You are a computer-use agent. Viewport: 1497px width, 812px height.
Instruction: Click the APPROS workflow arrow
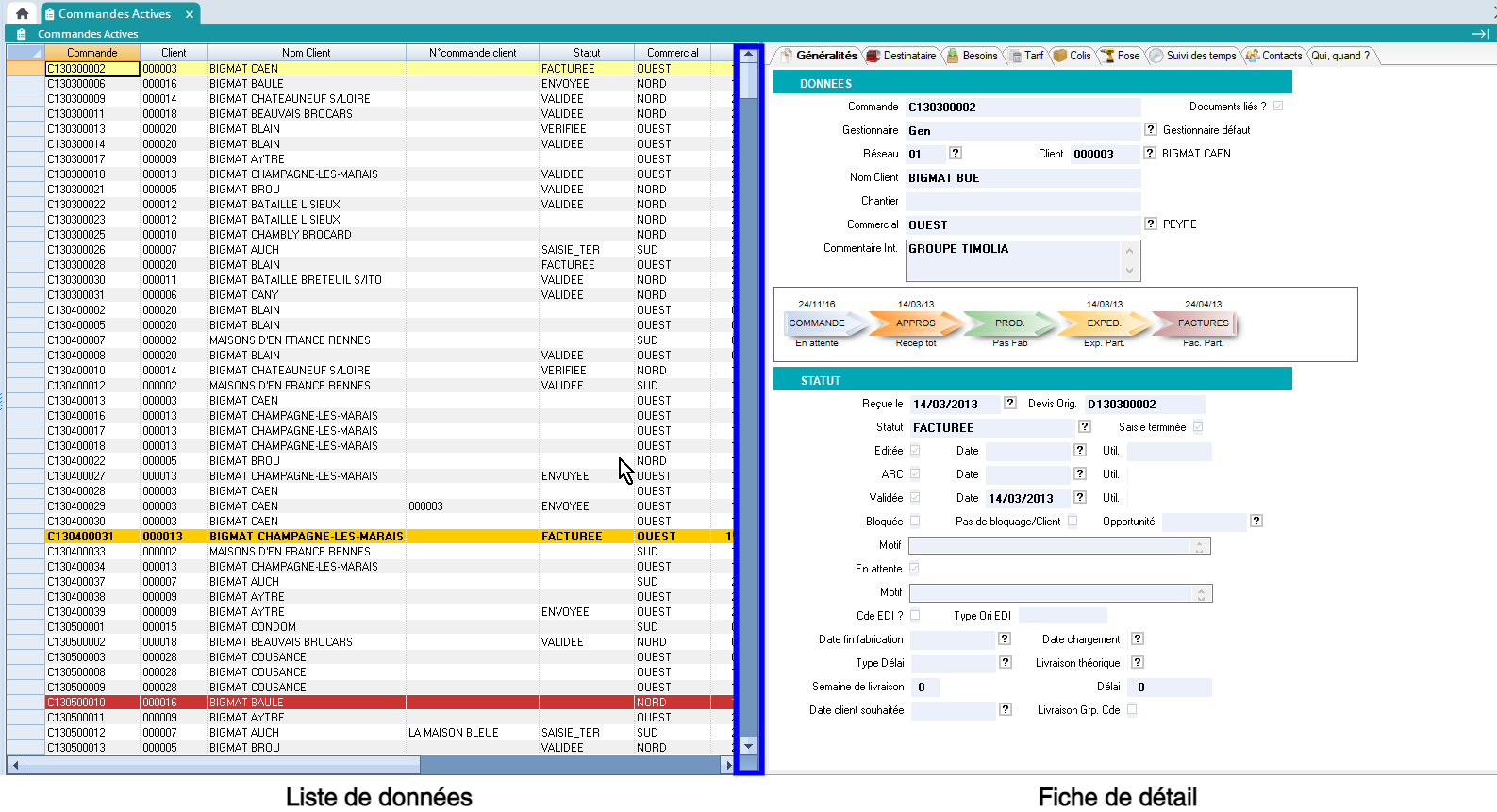(915, 323)
